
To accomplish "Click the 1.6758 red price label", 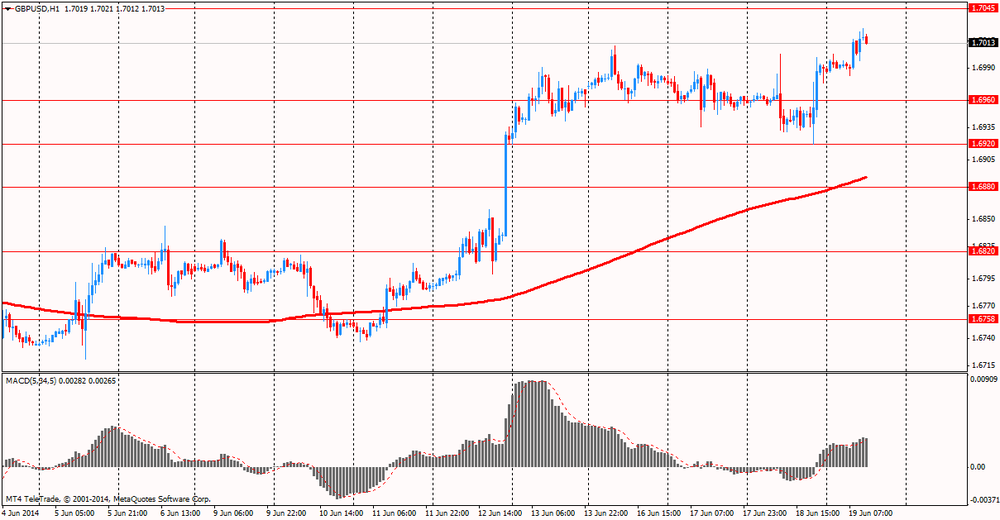I will pyautogui.click(x=983, y=319).
